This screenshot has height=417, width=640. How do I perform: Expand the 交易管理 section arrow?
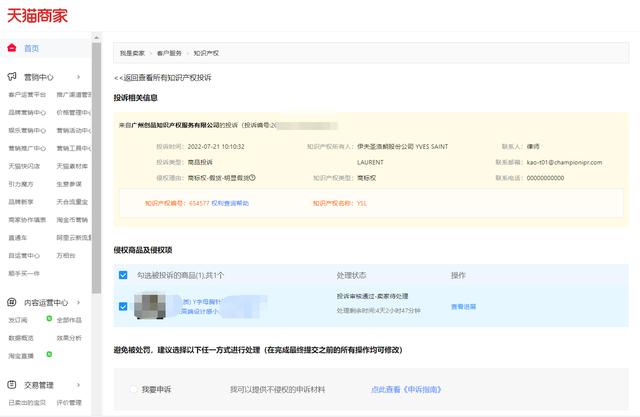click(x=78, y=385)
